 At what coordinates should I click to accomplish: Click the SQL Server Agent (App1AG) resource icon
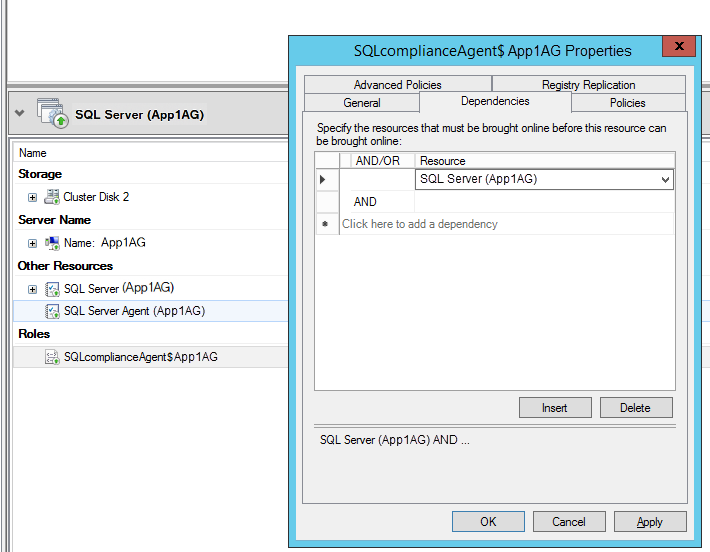pyautogui.click(x=52, y=311)
